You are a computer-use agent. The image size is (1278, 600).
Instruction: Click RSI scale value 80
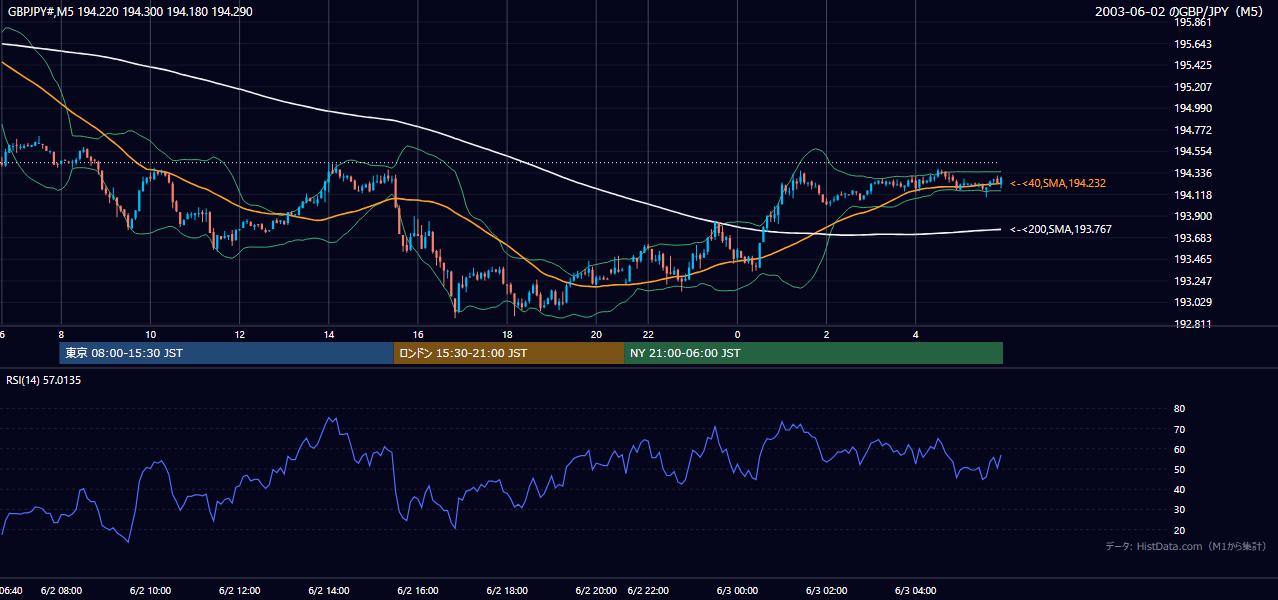[1179, 409]
